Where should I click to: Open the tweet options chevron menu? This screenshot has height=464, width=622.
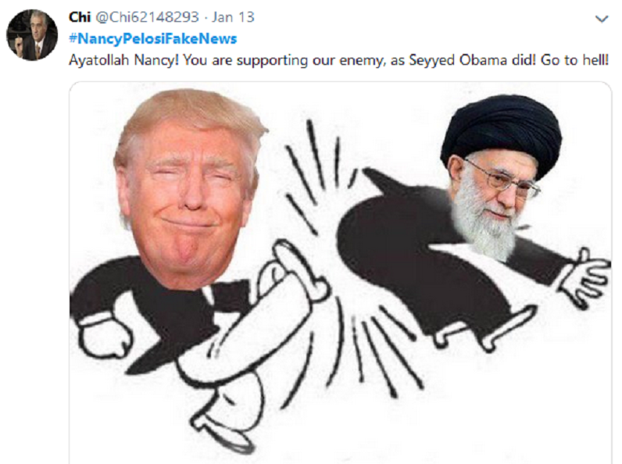(x=602, y=19)
